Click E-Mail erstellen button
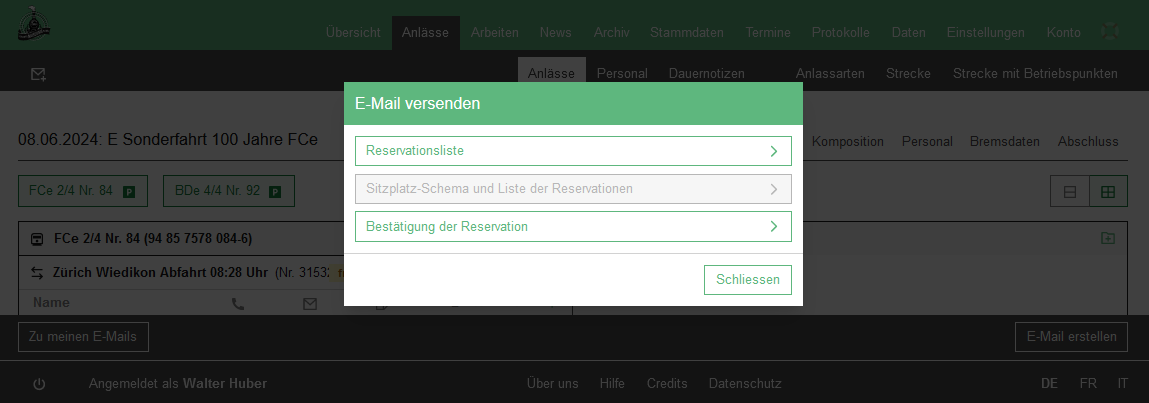 pyautogui.click(x=1071, y=337)
